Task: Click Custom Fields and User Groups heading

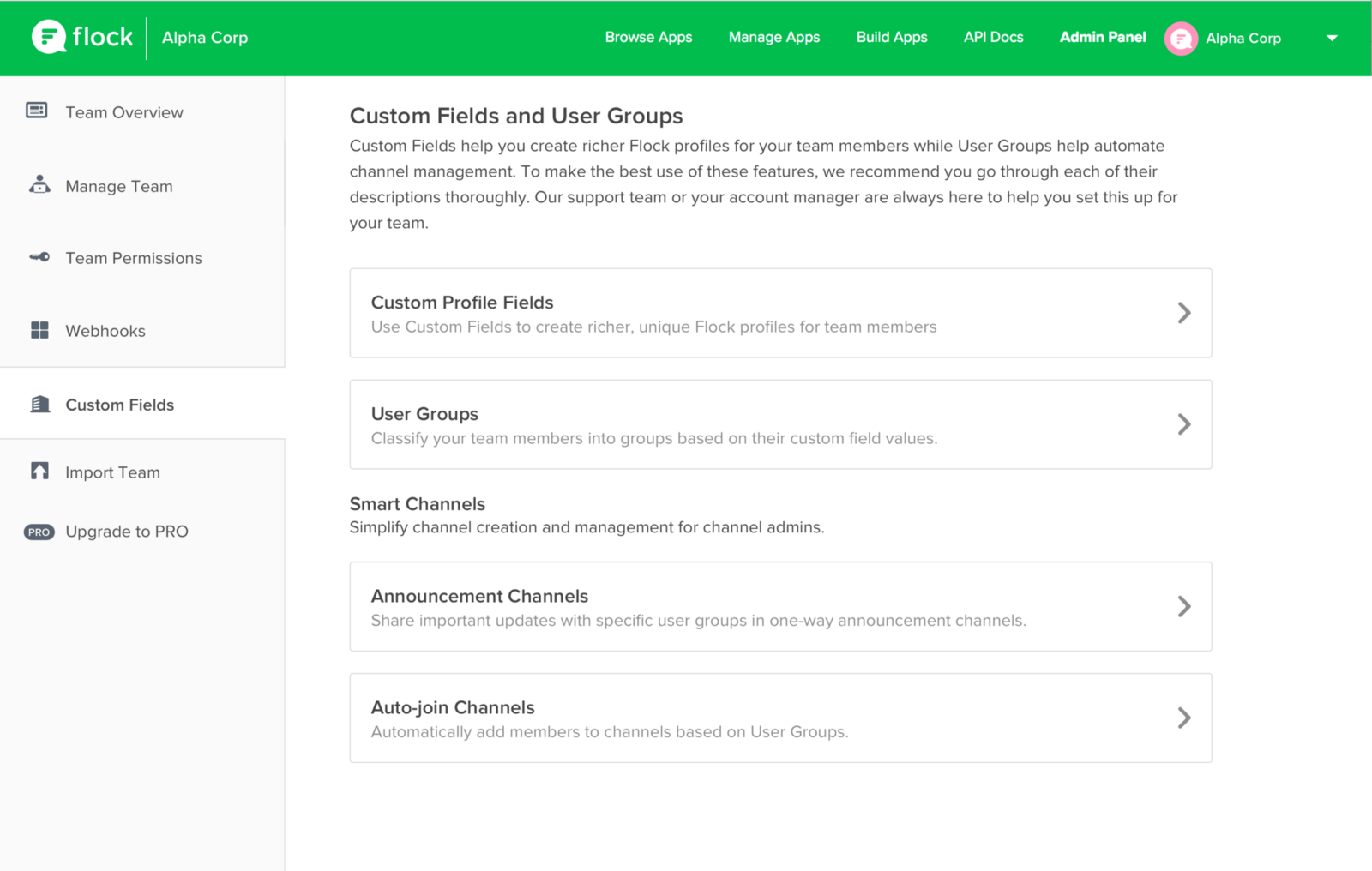Action: click(x=516, y=116)
